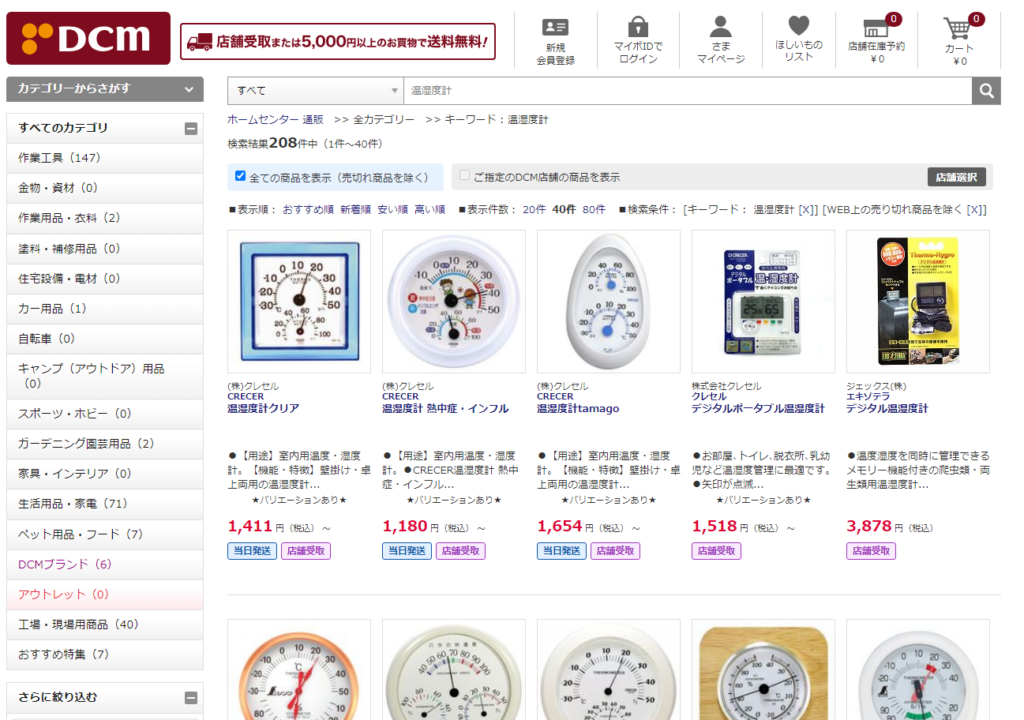Open the shopping cart icon
The width and height of the screenshot is (1024, 720).
tap(957, 28)
